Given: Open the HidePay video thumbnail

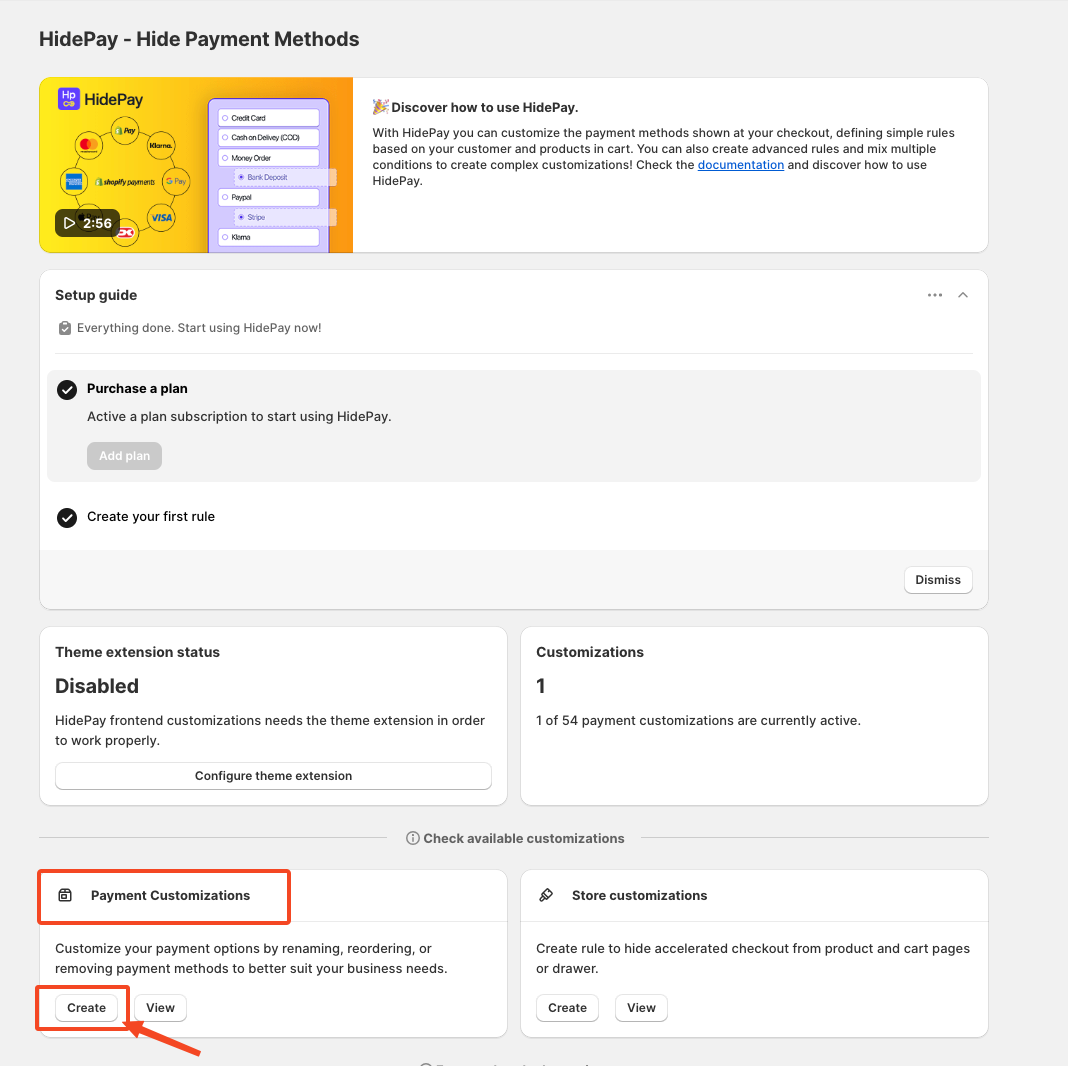Looking at the screenshot, I should (196, 165).
